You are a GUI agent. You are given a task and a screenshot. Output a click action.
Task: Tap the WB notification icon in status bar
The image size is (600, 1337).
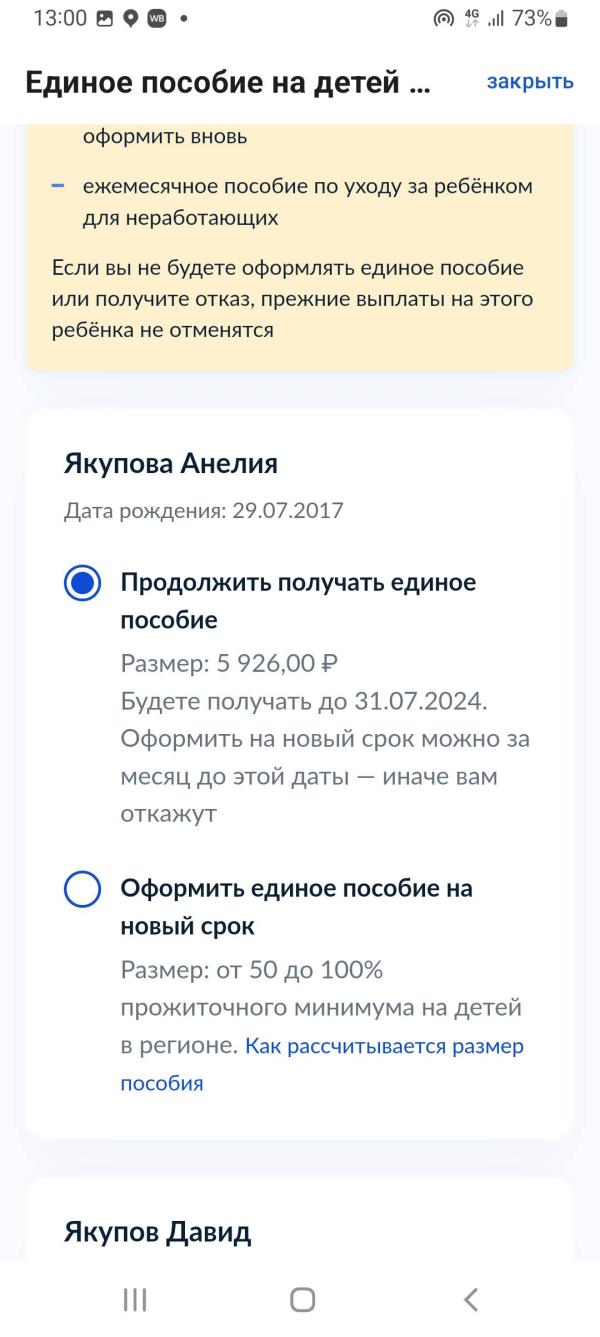(157, 18)
